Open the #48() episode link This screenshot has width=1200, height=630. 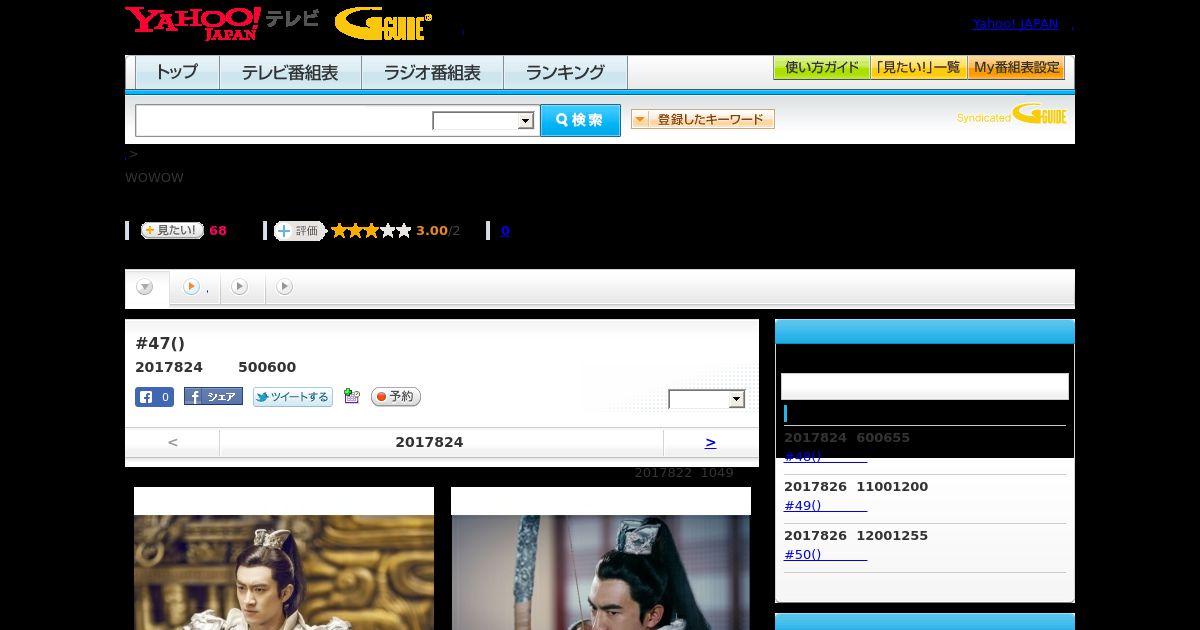tap(825, 456)
